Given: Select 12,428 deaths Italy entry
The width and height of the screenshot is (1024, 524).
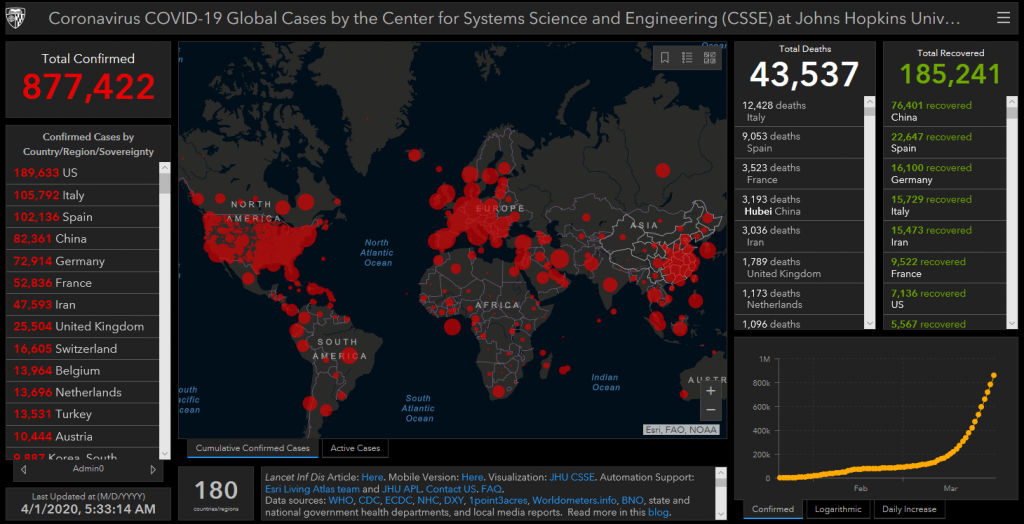Looking at the screenshot, I should [x=799, y=112].
